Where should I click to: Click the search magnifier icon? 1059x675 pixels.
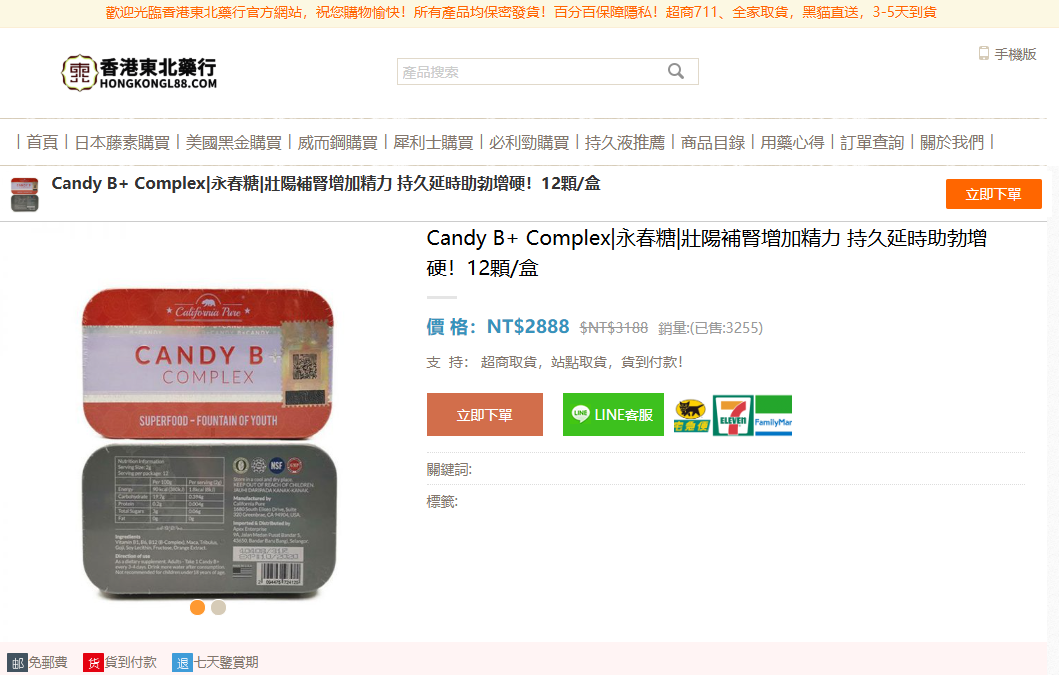tap(675, 71)
